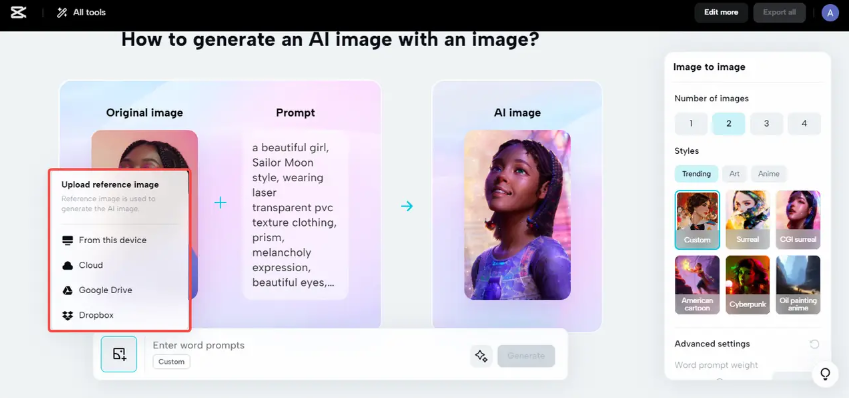Viewport: 849px width, 398px height.
Task: Select the Custom style thumbnail
Action: click(x=697, y=220)
